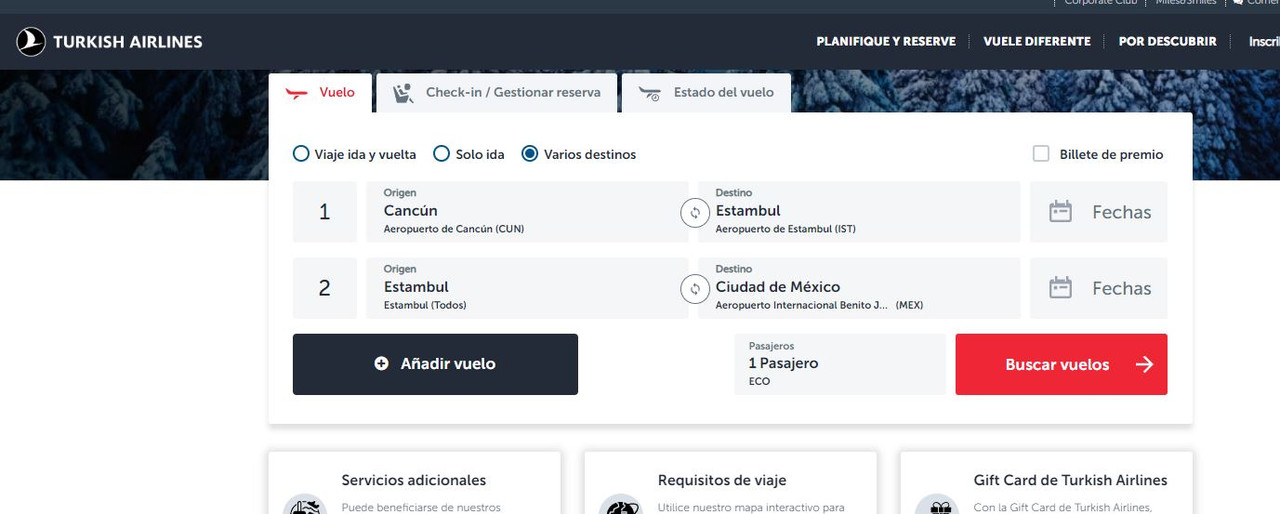Click the seat icon on Check-in tab

pos(403,93)
